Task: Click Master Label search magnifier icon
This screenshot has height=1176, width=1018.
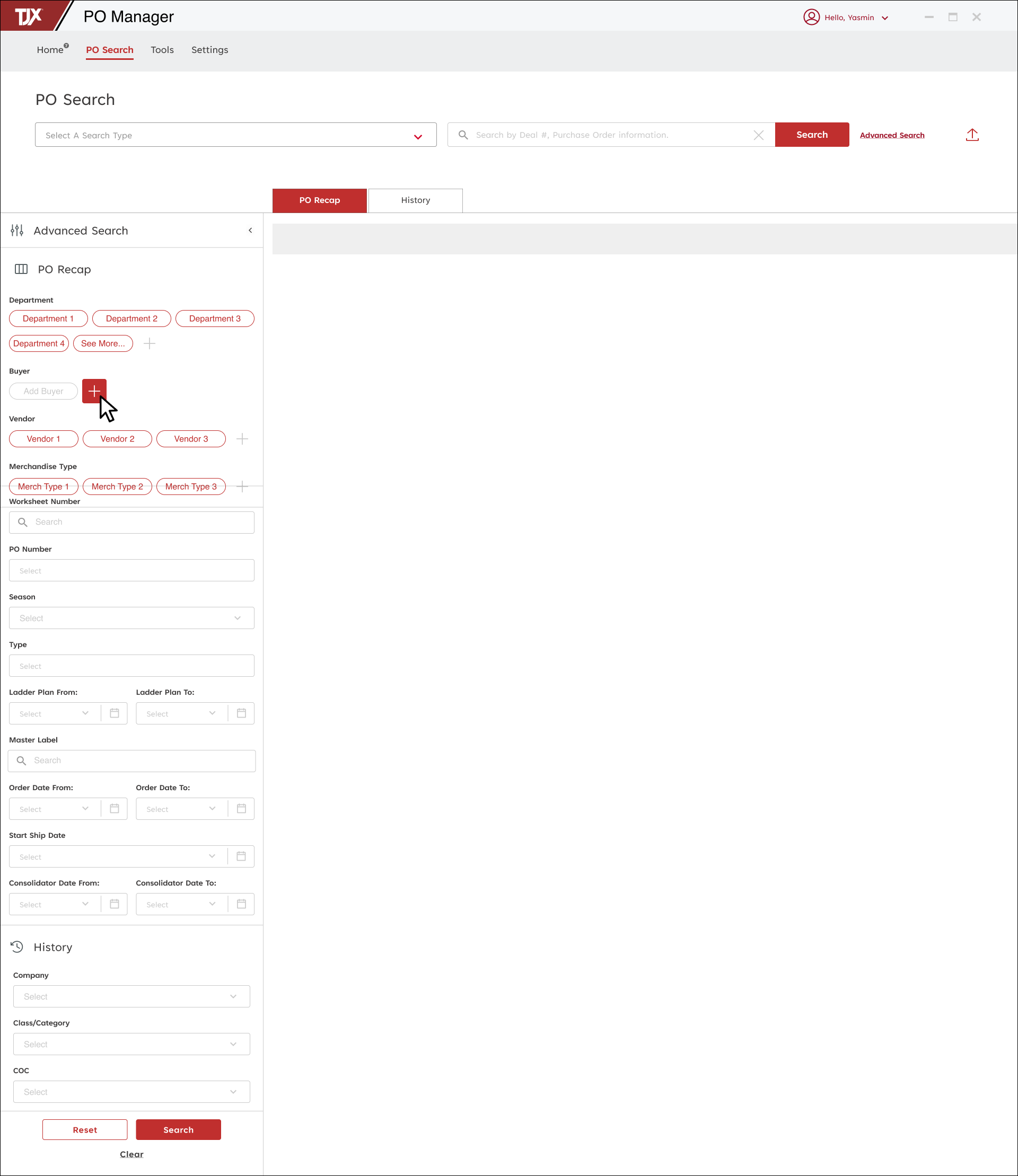Action: (22, 761)
